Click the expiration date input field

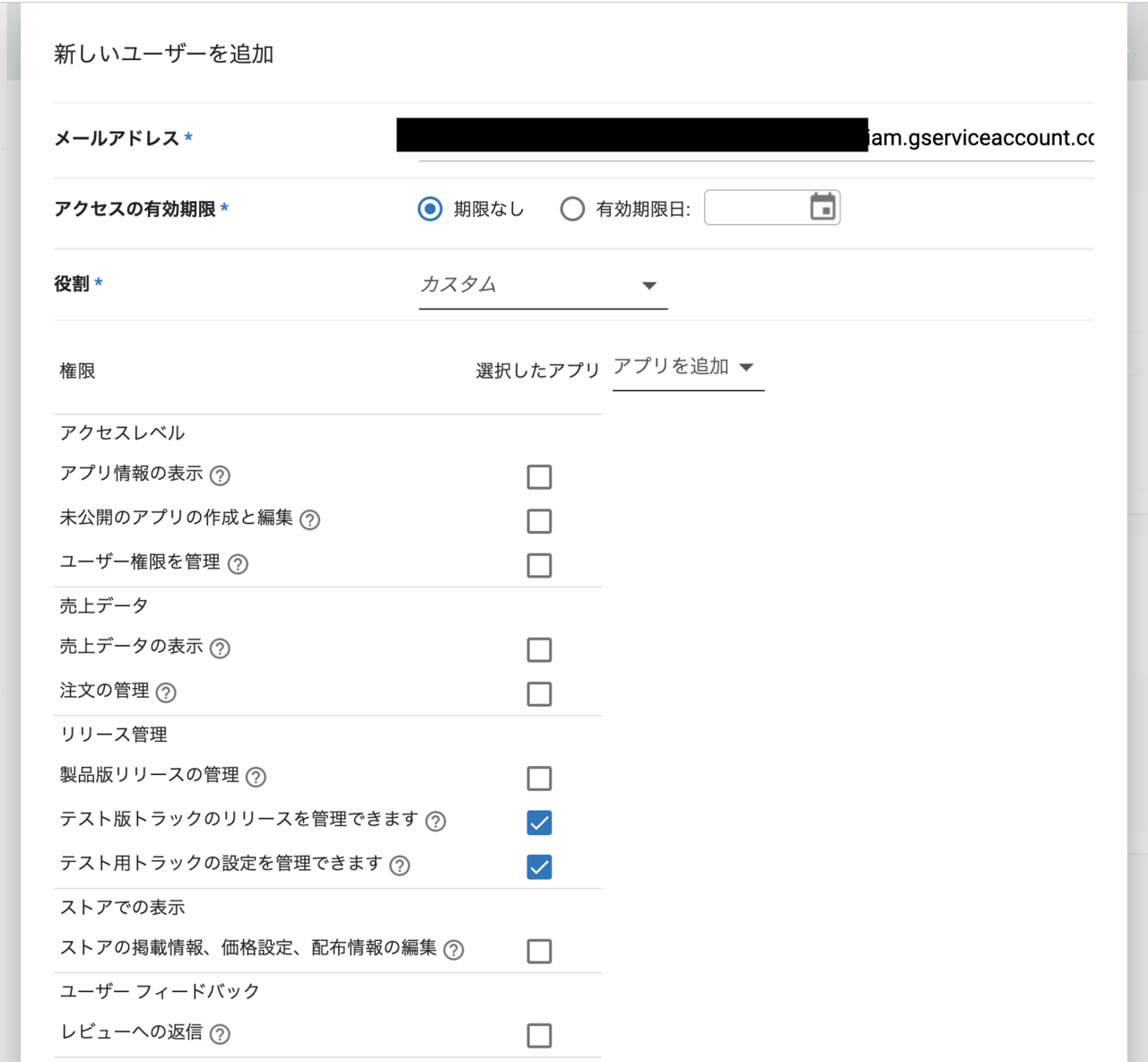coord(772,208)
